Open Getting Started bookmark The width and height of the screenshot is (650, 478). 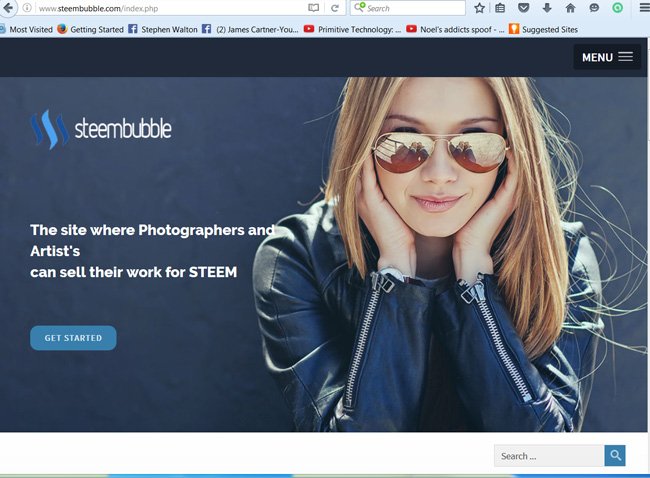click(91, 29)
